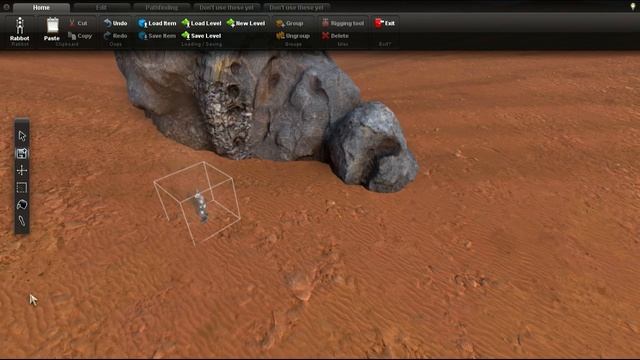Image resolution: width=640 pixels, height=360 pixels.
Task: Click the Redo button
Action: coord(116,36)
